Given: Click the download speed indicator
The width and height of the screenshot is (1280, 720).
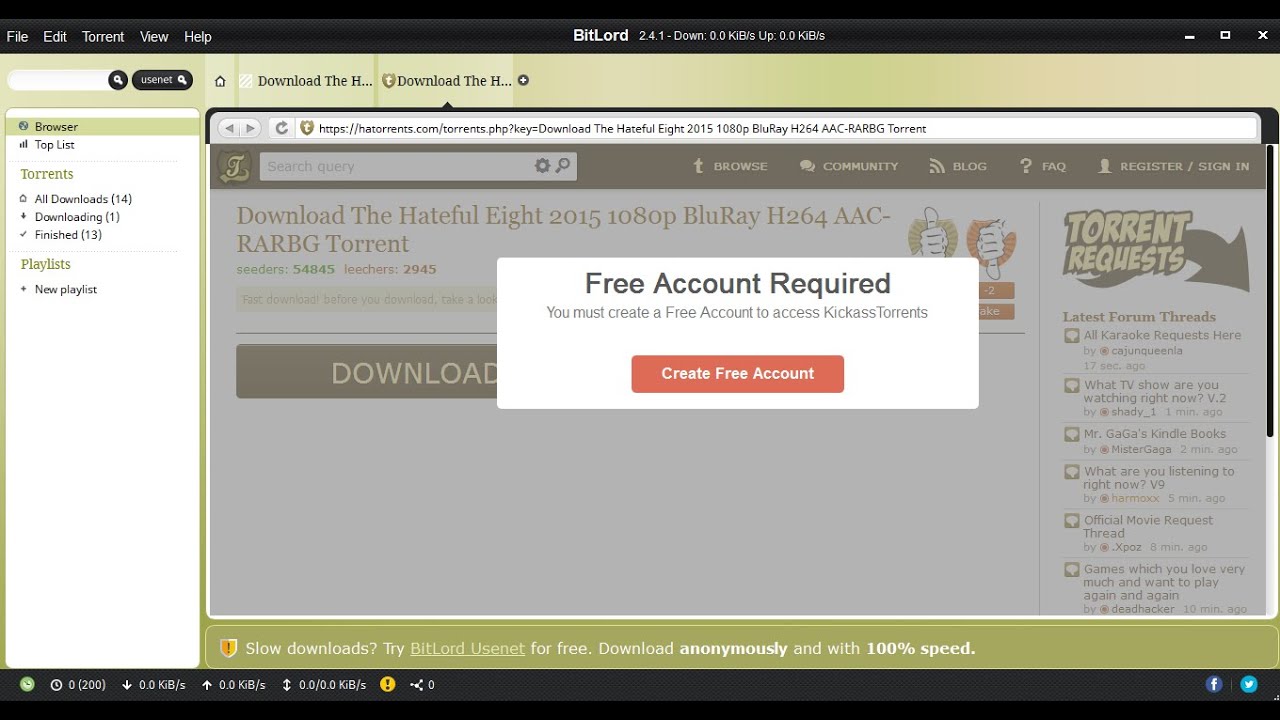Looking at the screenshot, I should tap(154, 685).
